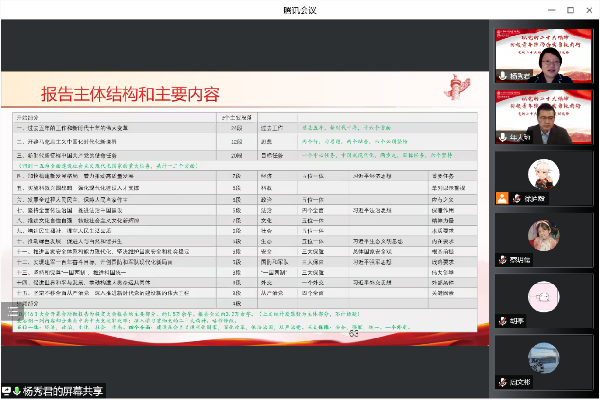Click the screen-share icon in bottom-left label
This screenshot has width=600, height=400.
(x=7, y=390)
